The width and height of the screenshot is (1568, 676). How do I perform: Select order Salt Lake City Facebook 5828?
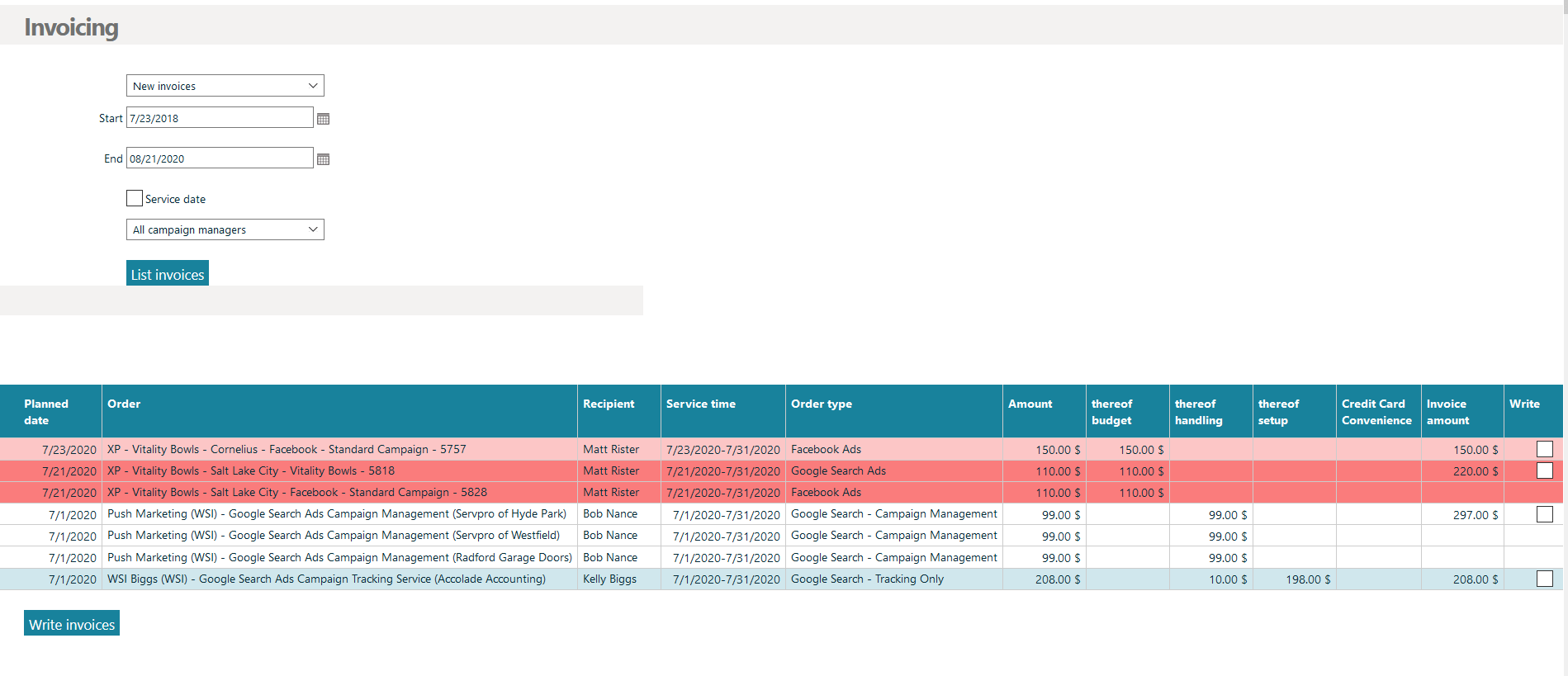point(297,492)
